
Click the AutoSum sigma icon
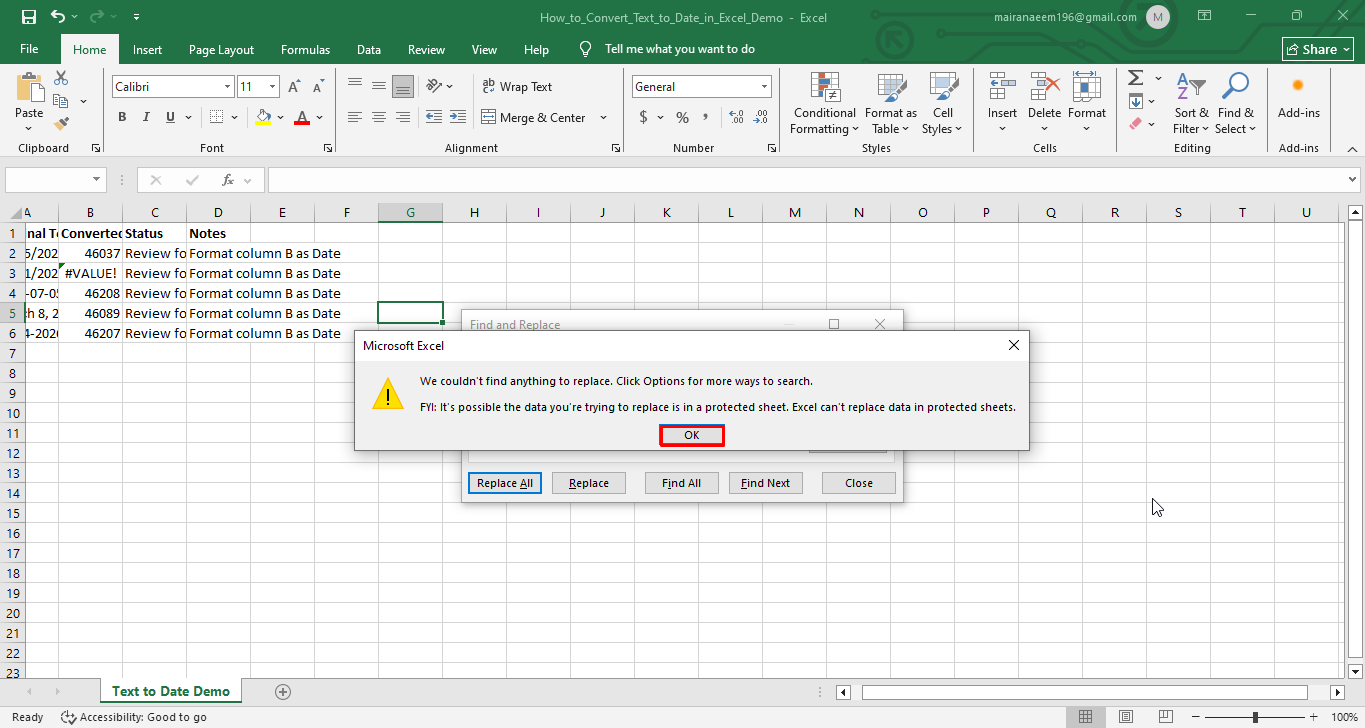(1135, 78)
